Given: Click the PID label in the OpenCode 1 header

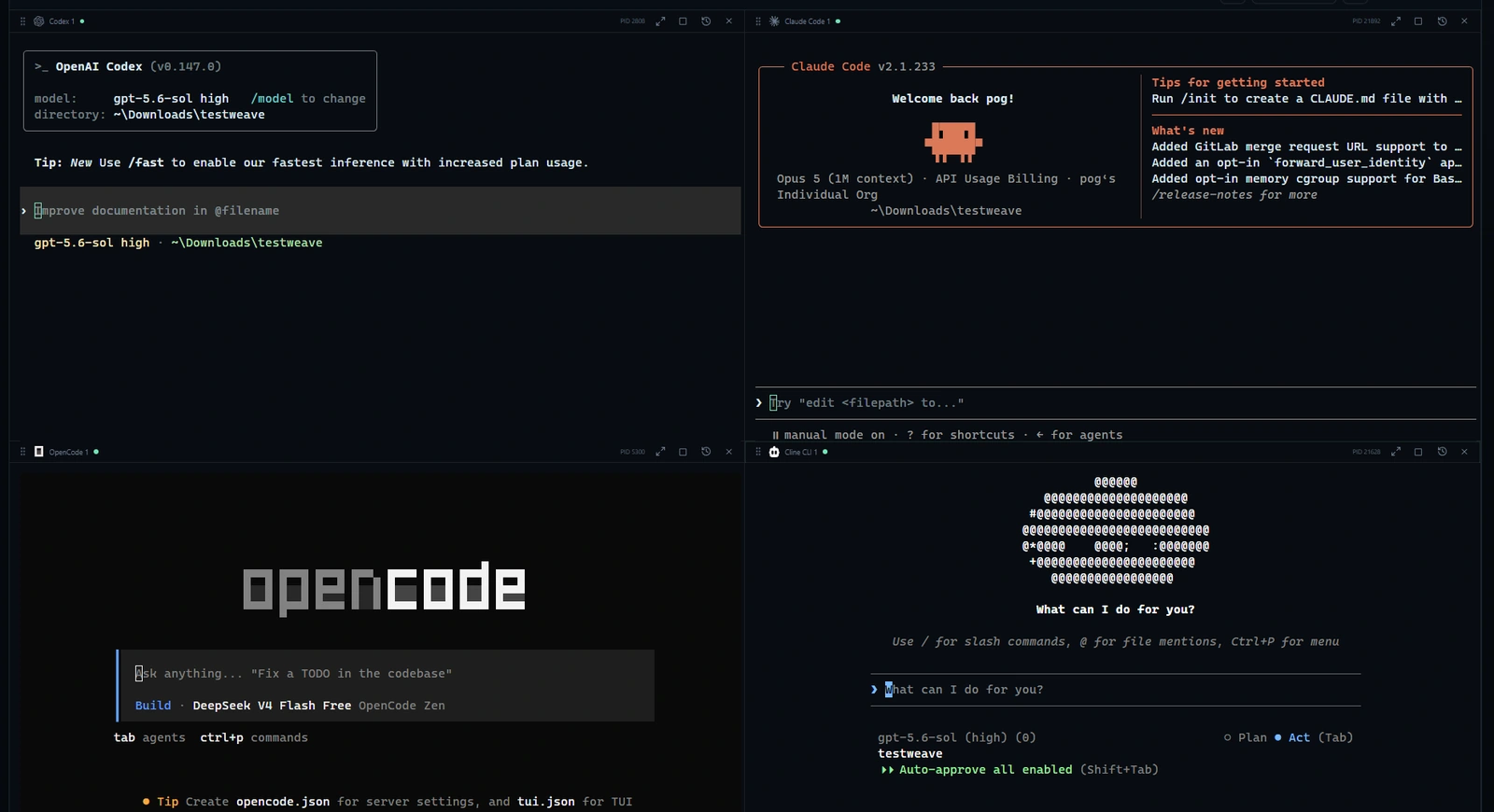Looking at the screenshot, I should [632, 452].
